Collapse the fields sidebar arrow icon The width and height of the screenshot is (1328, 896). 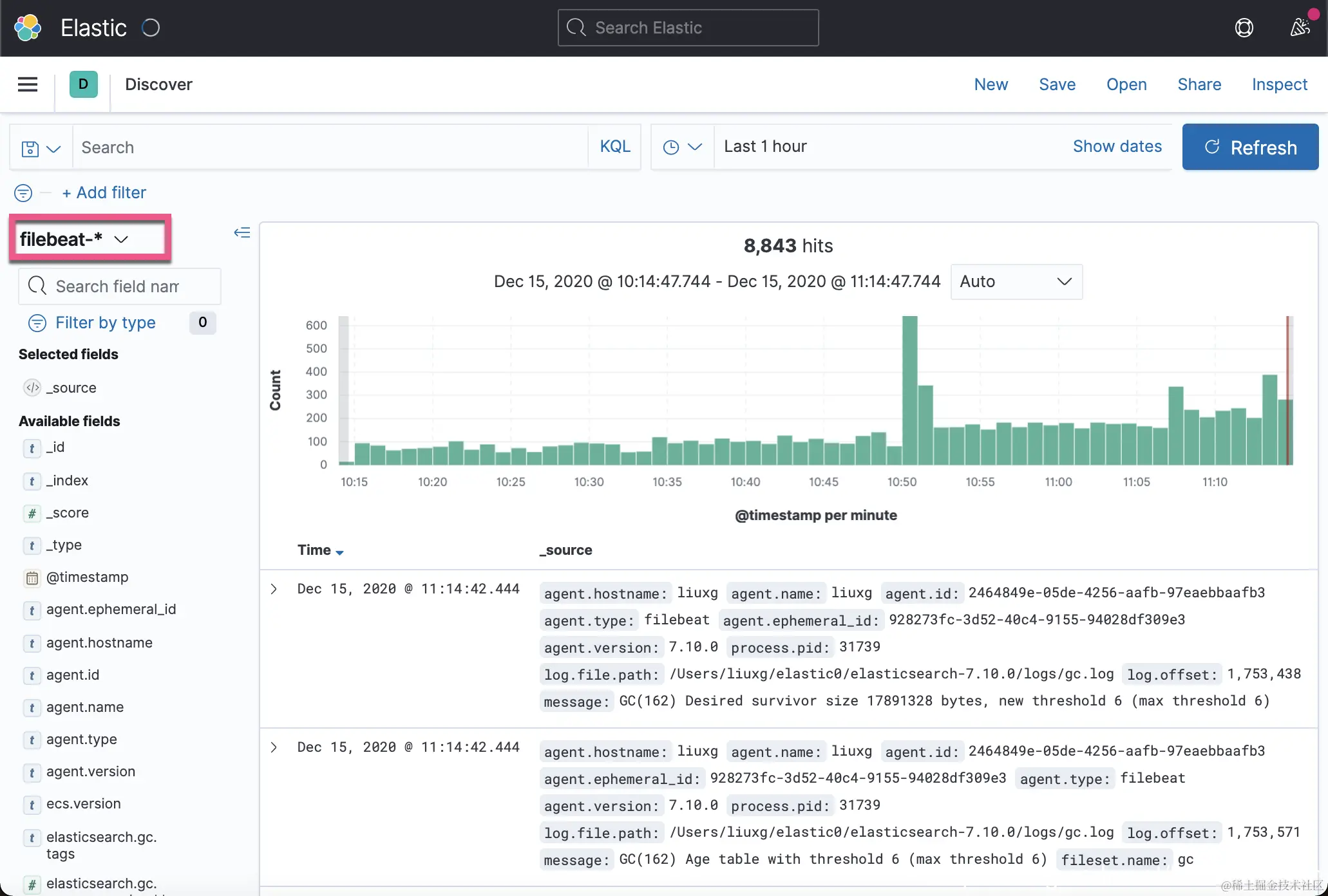242,232
